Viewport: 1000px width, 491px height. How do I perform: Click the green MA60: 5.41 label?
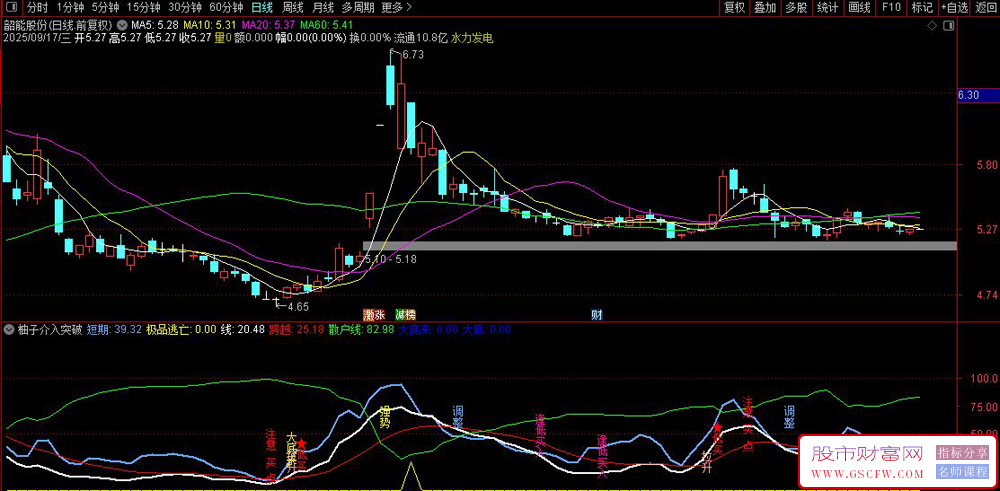tap(327, 26)
